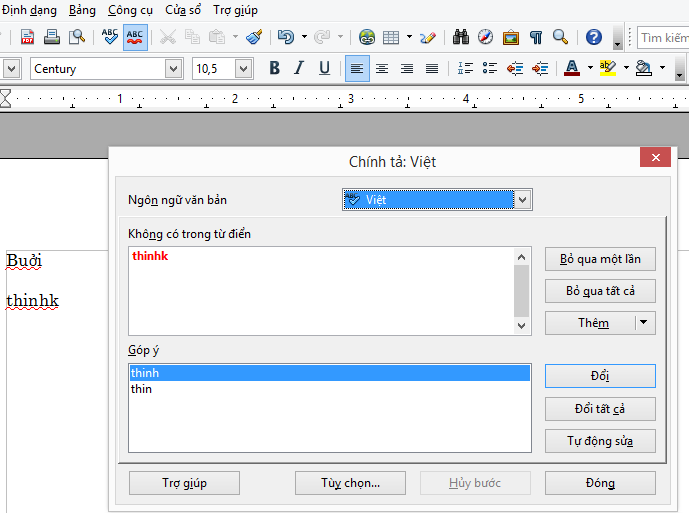Click the Đổi button

pyautogui.click(x=600, y=376)
